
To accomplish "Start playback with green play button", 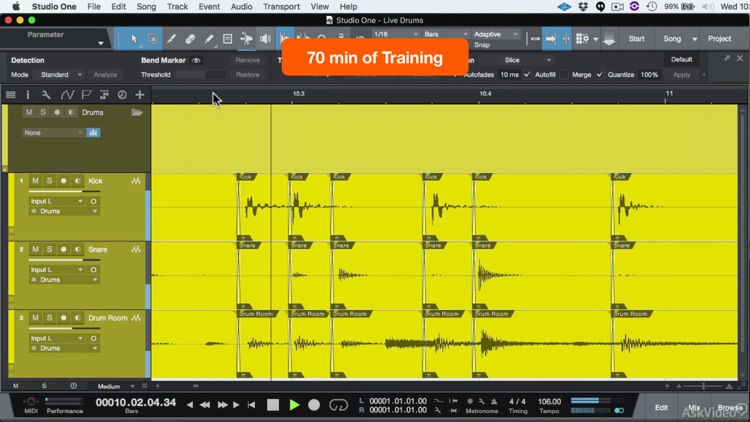I will click(x=294, y=405).
